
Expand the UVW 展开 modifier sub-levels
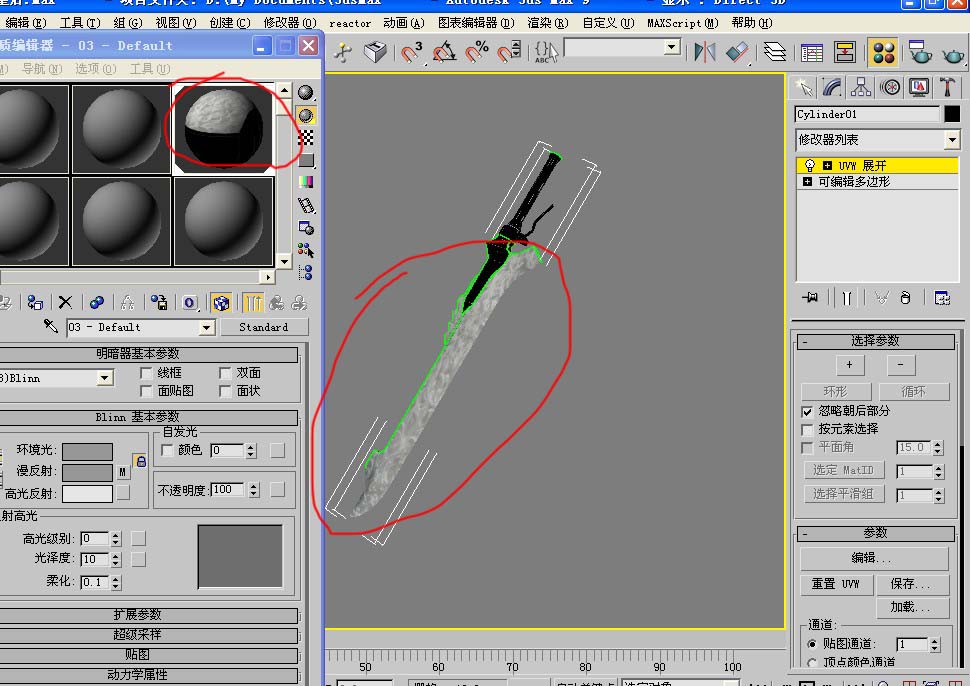point(827,165)
